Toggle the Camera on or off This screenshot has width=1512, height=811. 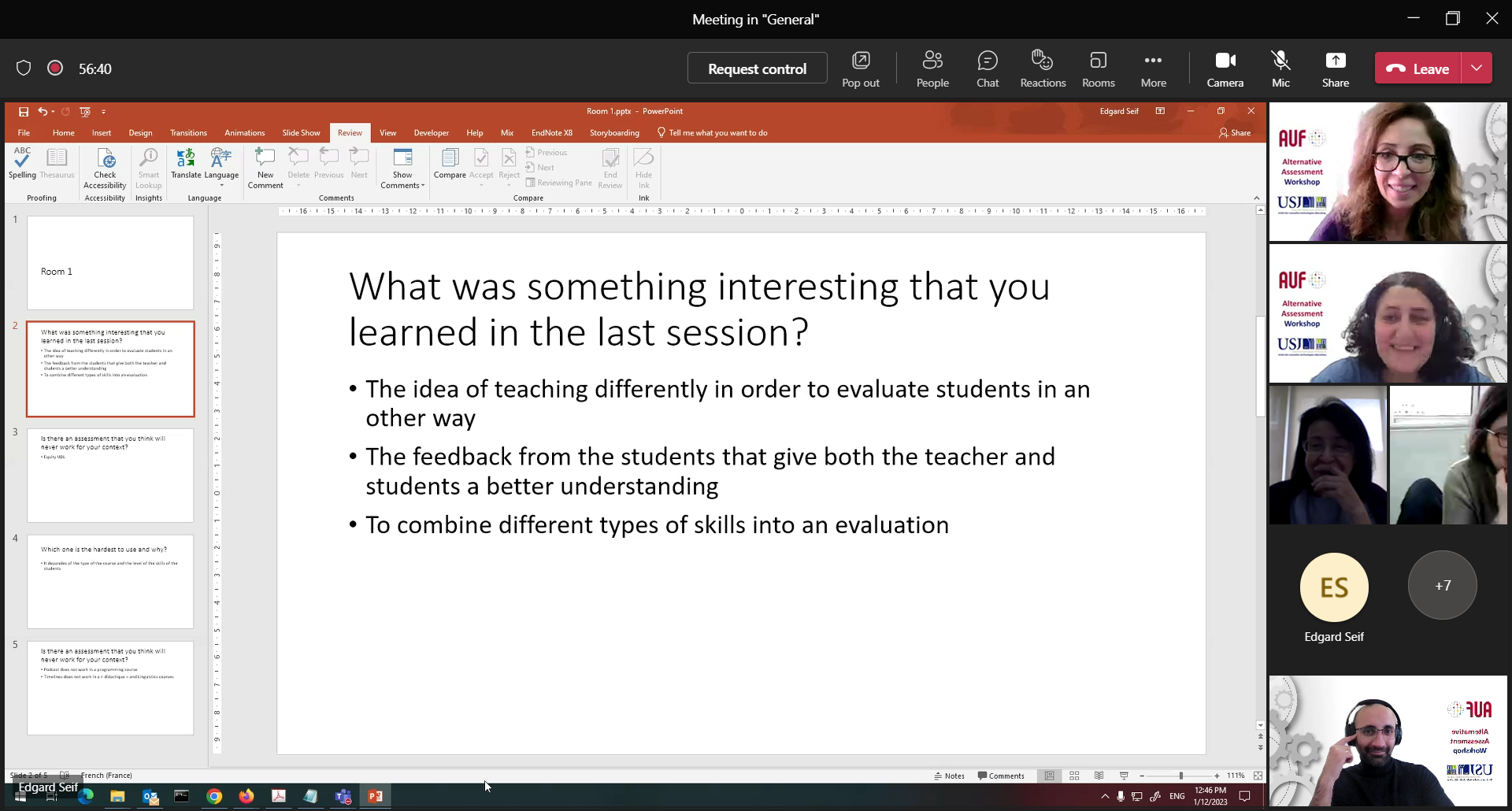coord(1225,69)
